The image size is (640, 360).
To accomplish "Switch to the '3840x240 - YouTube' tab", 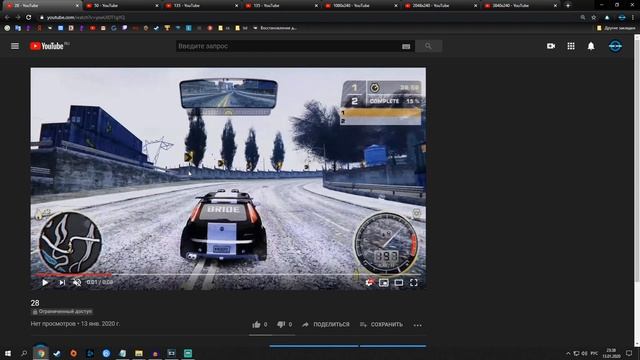I will point(519,6).
